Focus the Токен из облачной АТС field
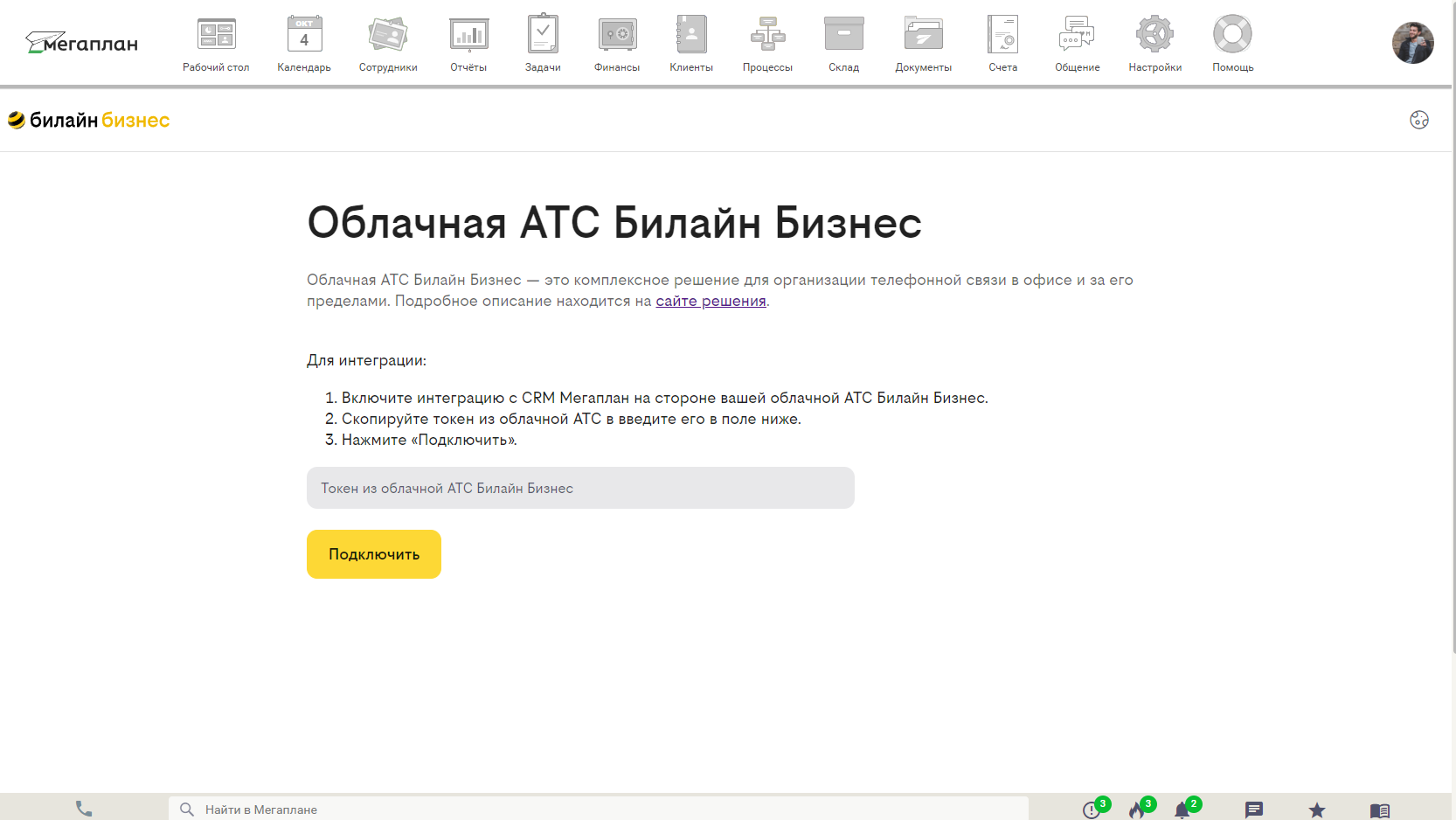The image size is (1456, 820). coord(580,488)
